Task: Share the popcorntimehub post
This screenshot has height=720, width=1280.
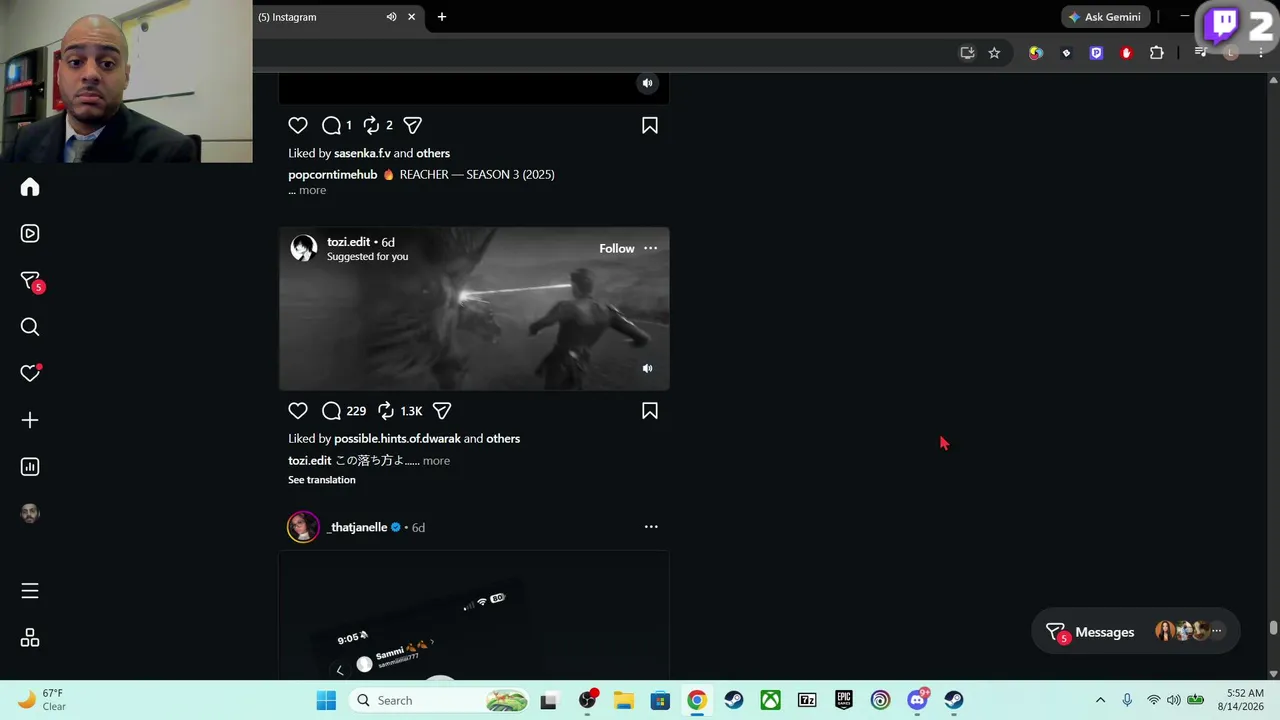Action: point(412,125)
